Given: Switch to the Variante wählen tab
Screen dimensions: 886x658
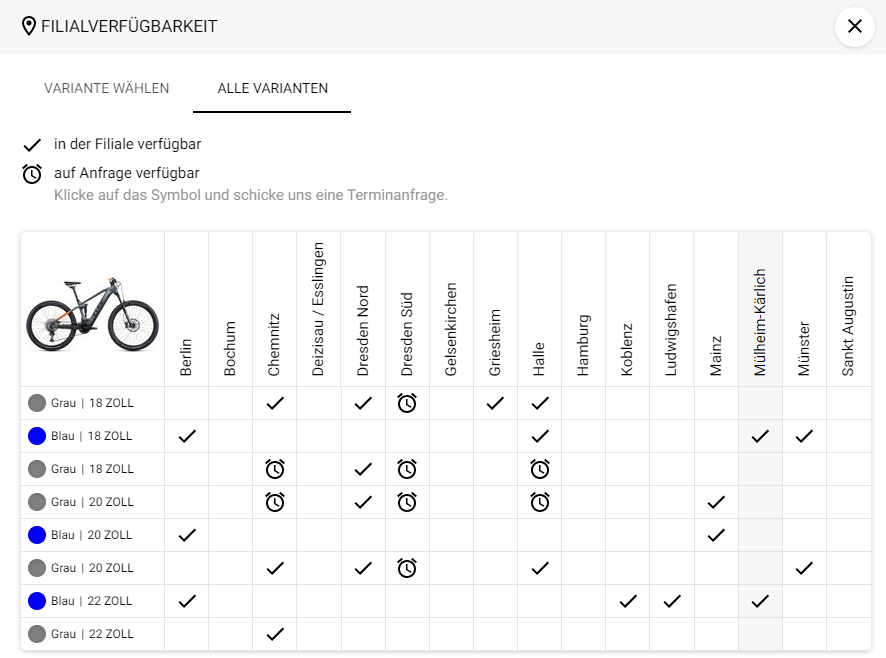Looking at the screenshot, I should (x=107, y=88).
